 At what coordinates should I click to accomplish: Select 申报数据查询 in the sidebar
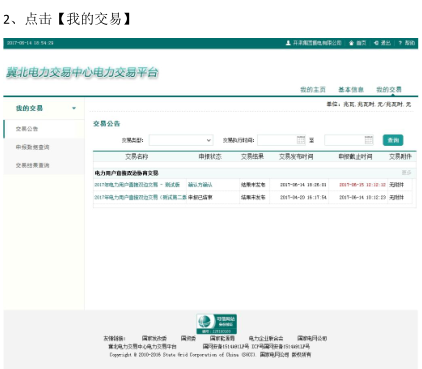32,147
